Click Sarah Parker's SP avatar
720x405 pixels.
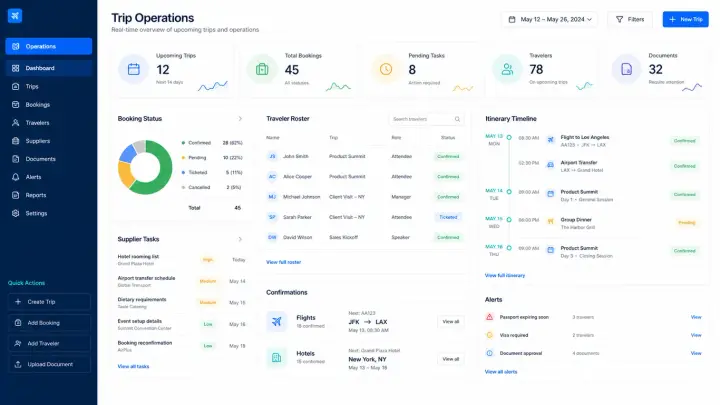(272, 217)
